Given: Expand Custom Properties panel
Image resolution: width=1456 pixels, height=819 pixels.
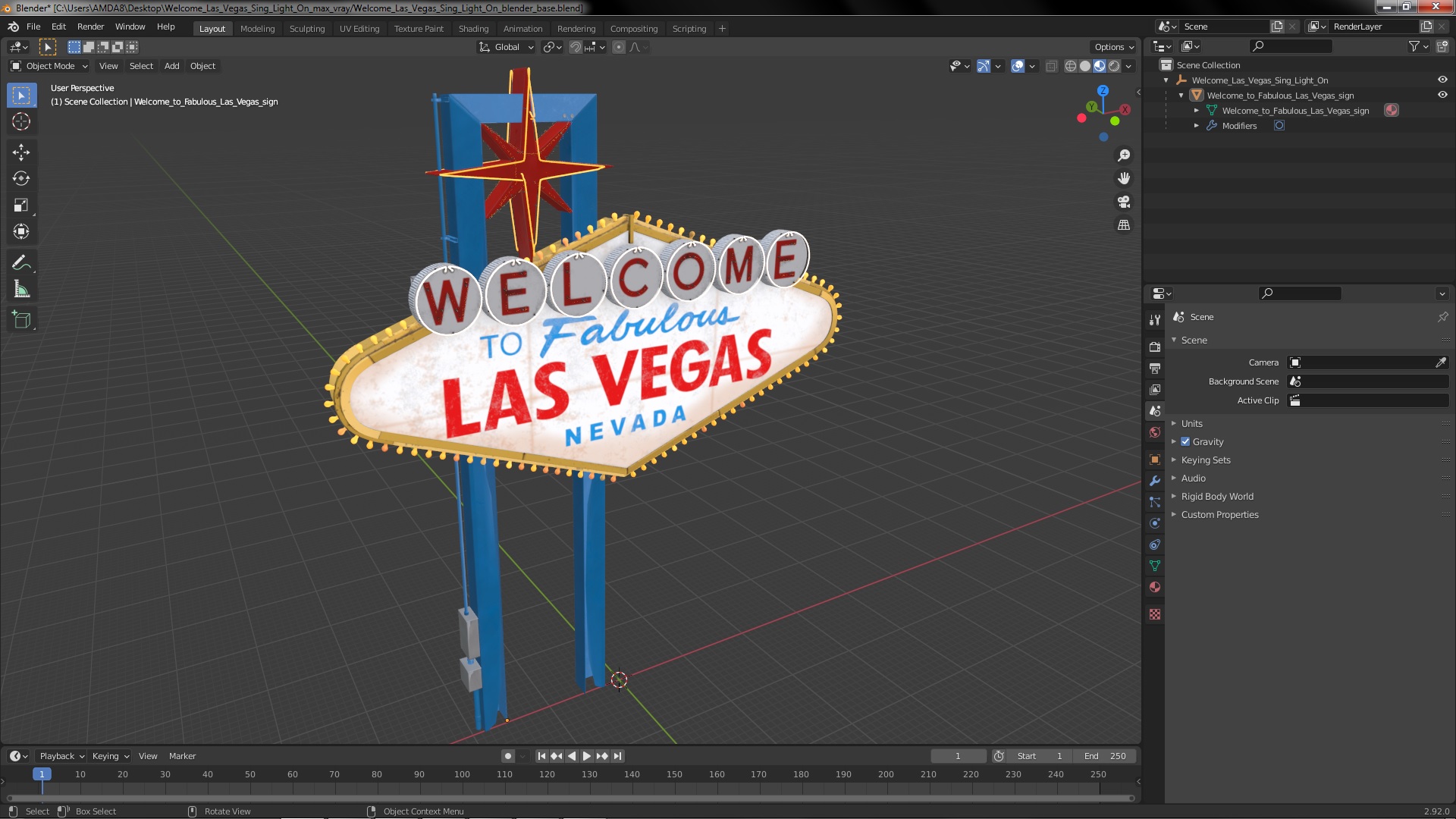Looking at the screenshot, I should (1219, 515).
